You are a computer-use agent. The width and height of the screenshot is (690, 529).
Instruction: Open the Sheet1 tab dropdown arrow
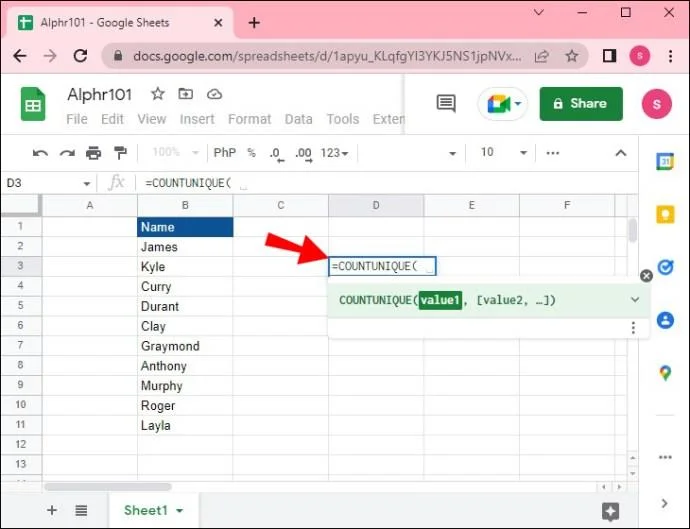coord(180,511)
